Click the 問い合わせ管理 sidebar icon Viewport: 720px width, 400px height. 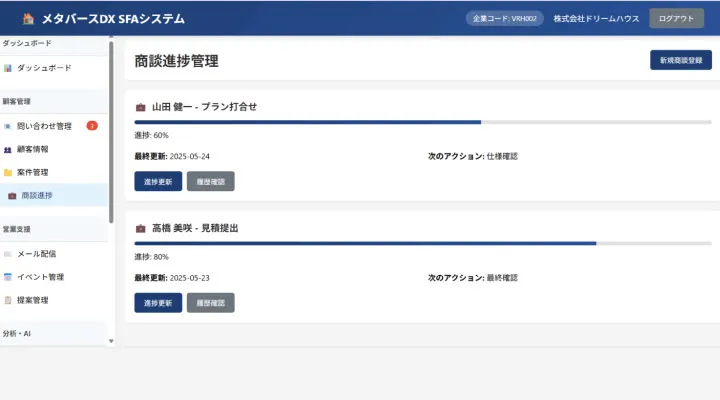point(8,126)
